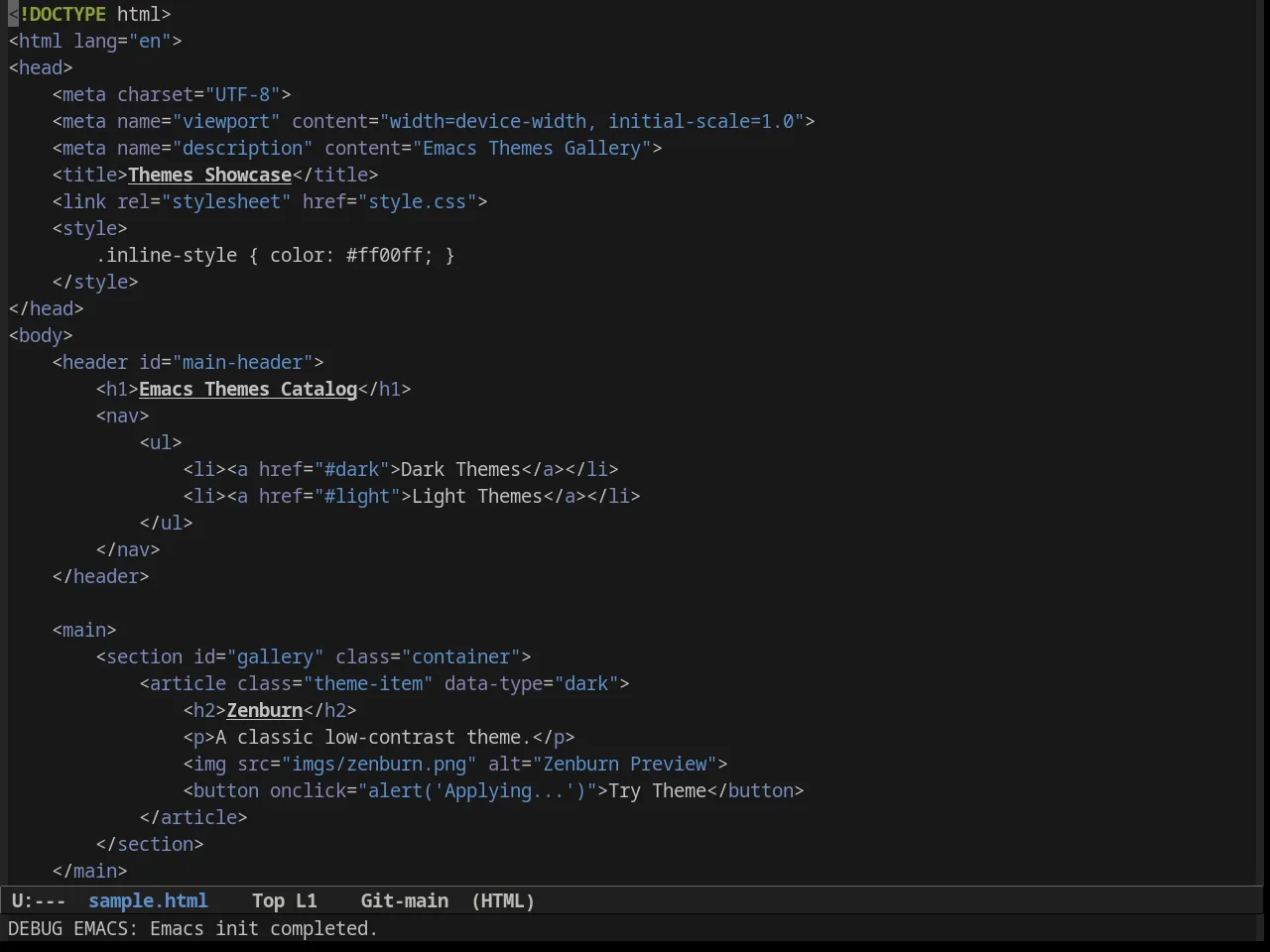1270x952 pixels.
Task: Click the closing </section> tag
Action: pos(150,844)
